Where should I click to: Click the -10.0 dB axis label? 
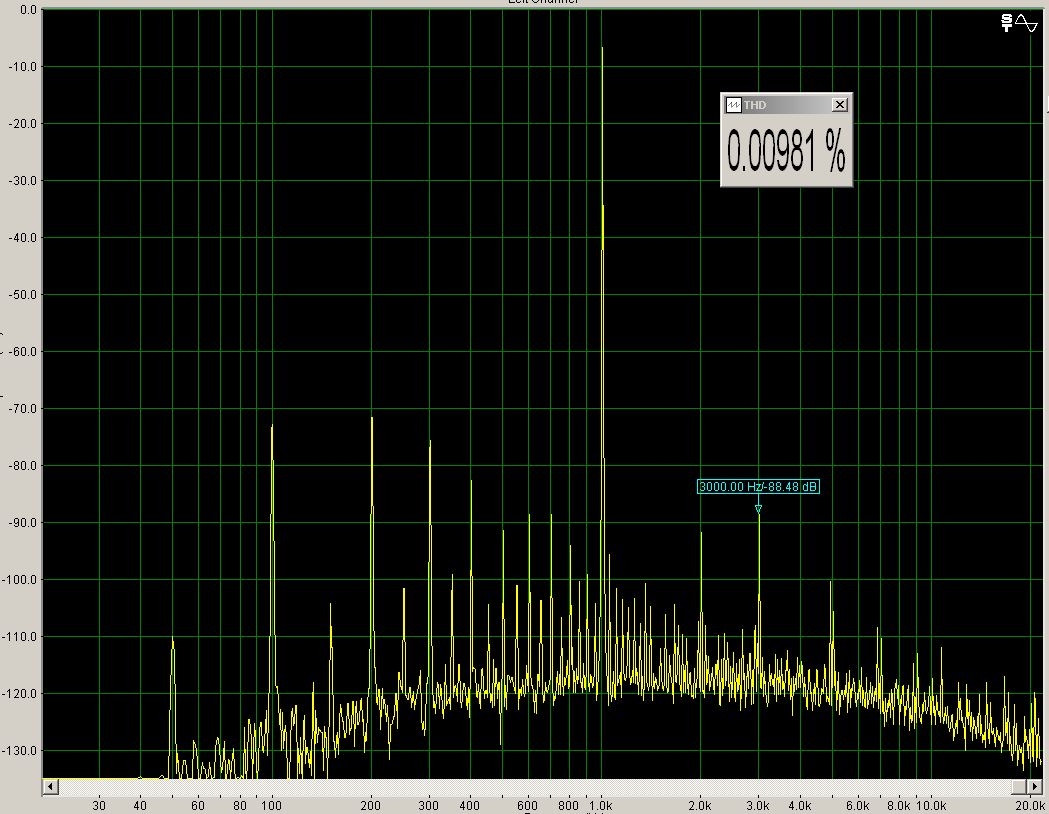coord(22,67)
